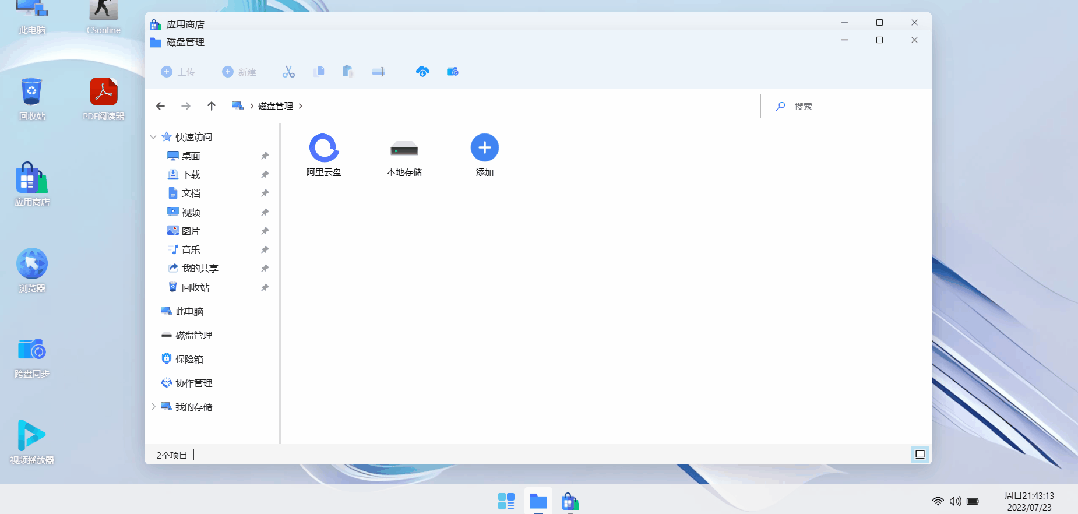Click the 上传 upload button in toolbar
Screen dimensions: 1078x514
[177, 71]
